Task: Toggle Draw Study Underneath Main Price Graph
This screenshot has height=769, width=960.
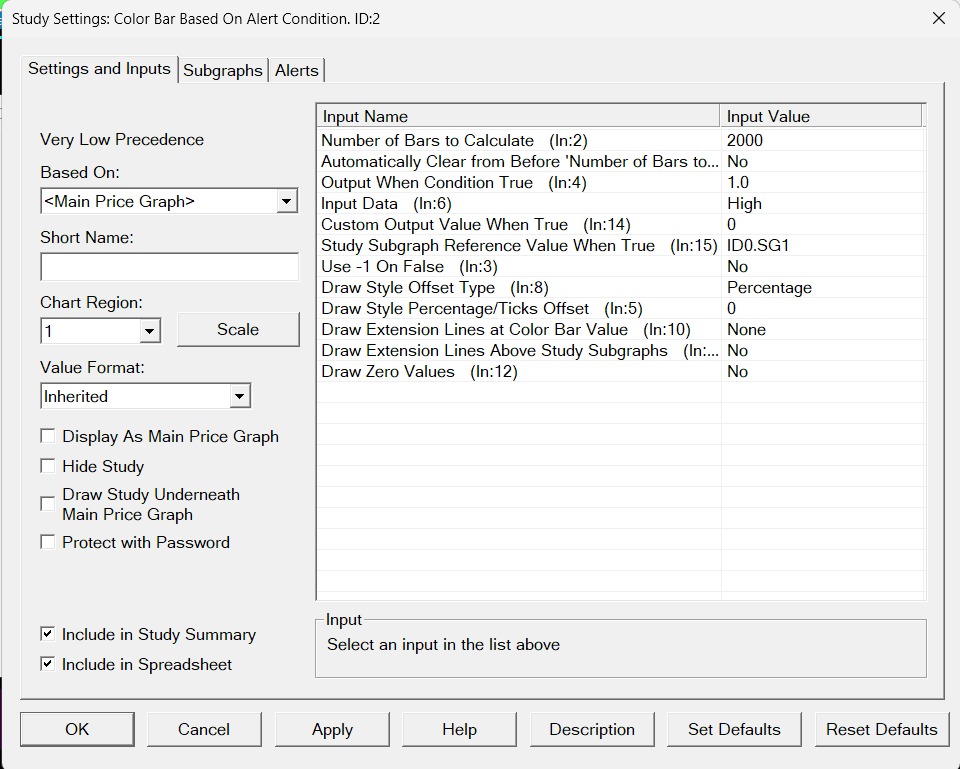Action: [x=48, y=504]
